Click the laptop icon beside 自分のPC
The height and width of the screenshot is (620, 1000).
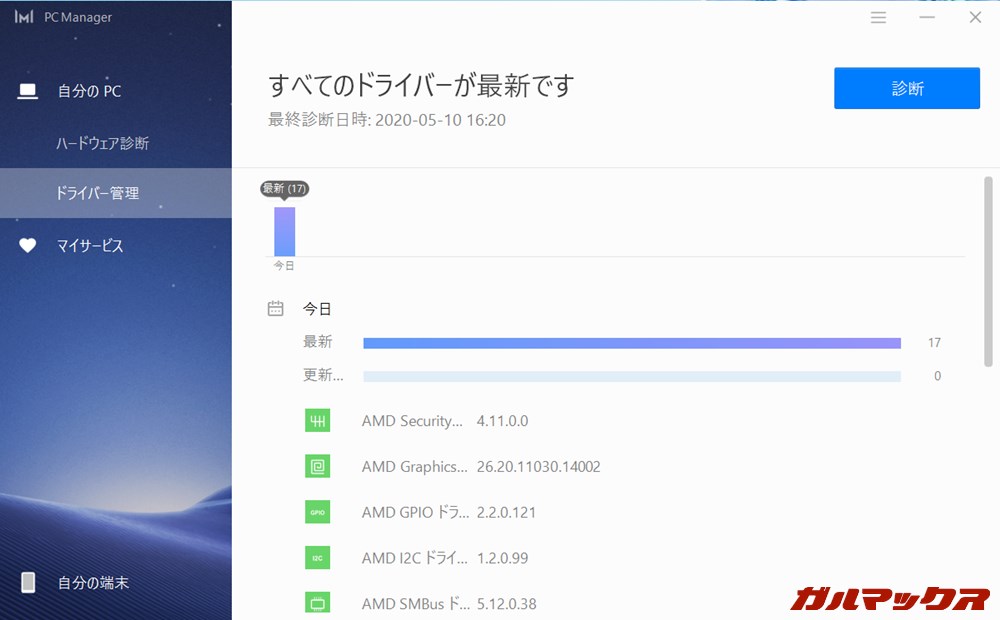(x=26, y=90)
